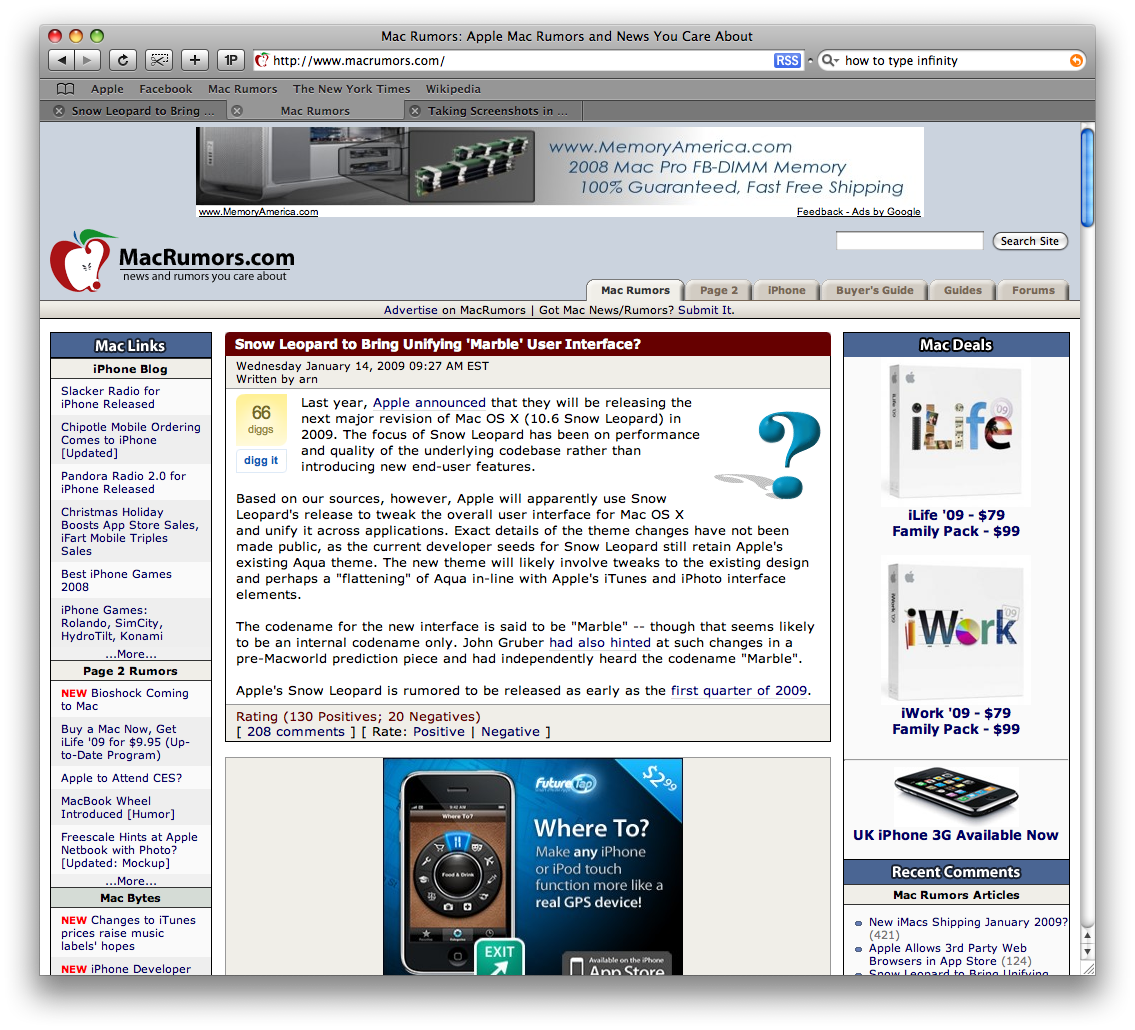1135x1030 pixels.
Task: Open the Guides site tab
Action: (963, 290)
